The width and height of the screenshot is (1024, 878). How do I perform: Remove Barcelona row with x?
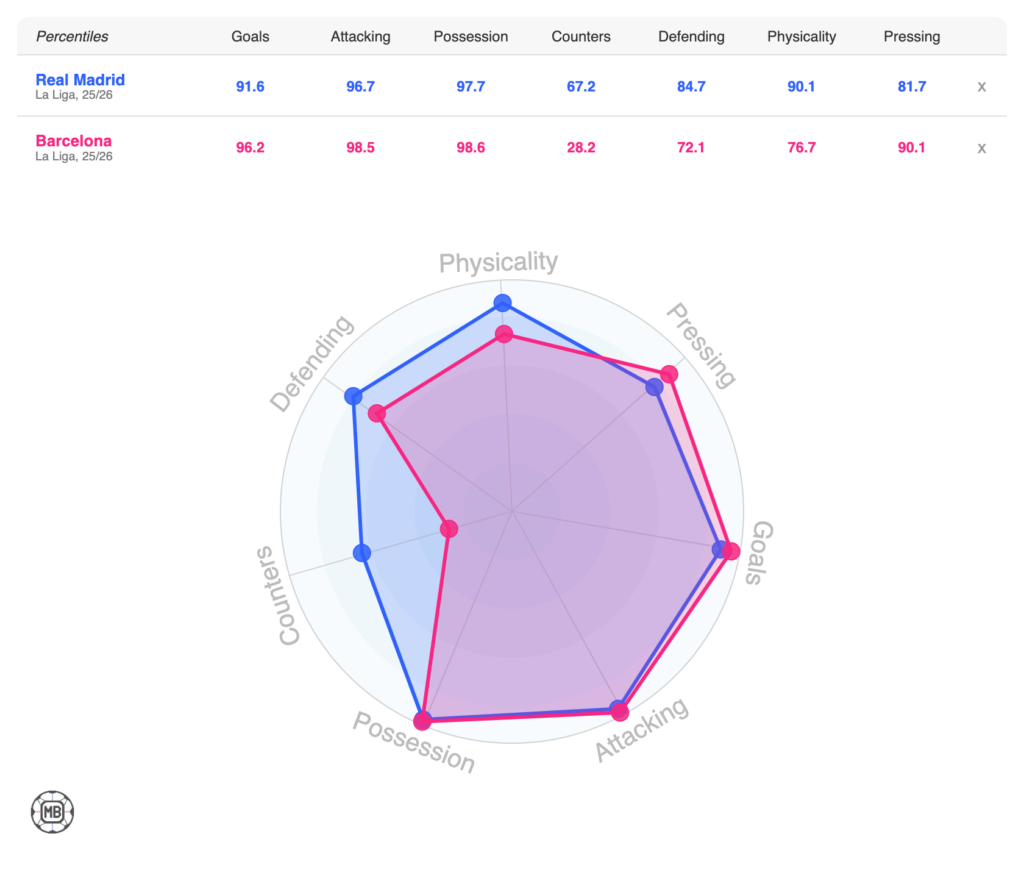click(x=981, y=148)
